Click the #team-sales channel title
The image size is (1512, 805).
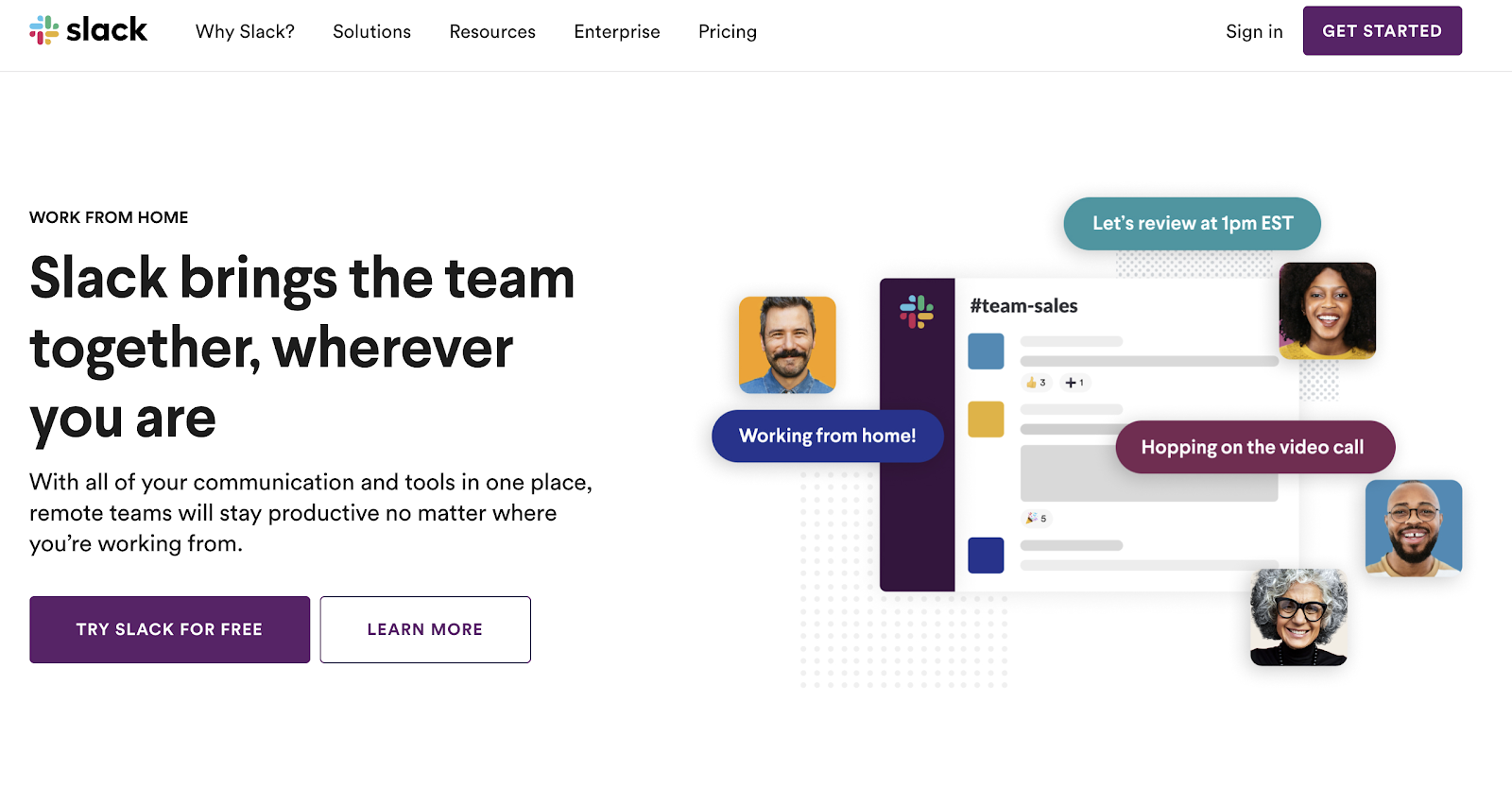[1023, 306]
